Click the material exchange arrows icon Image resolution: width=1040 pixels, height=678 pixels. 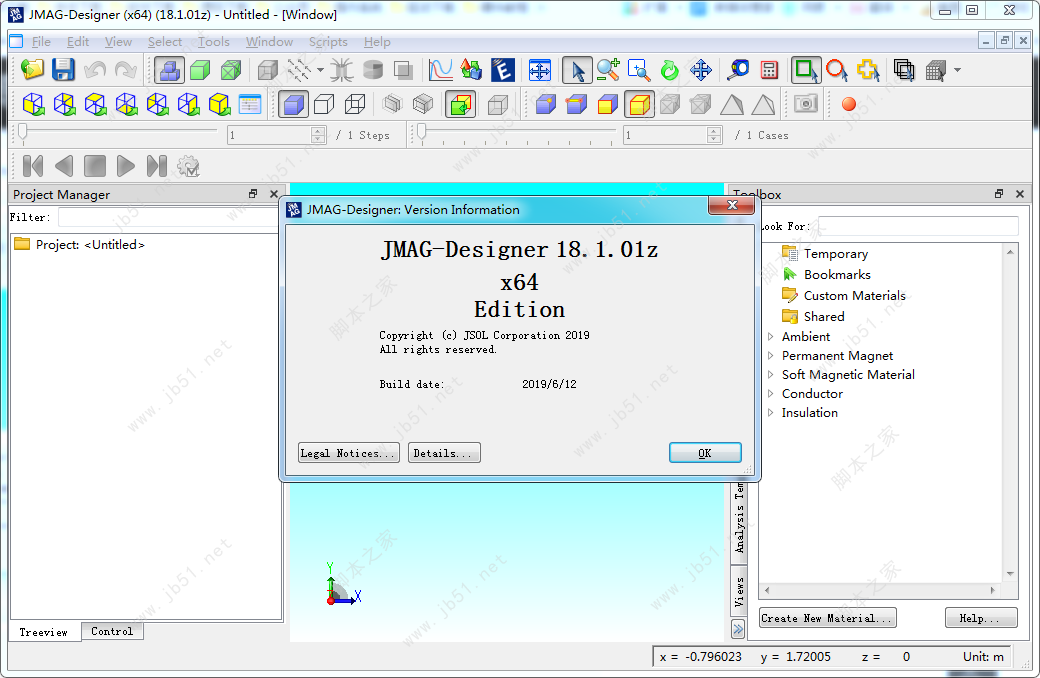tap(472, 70)
